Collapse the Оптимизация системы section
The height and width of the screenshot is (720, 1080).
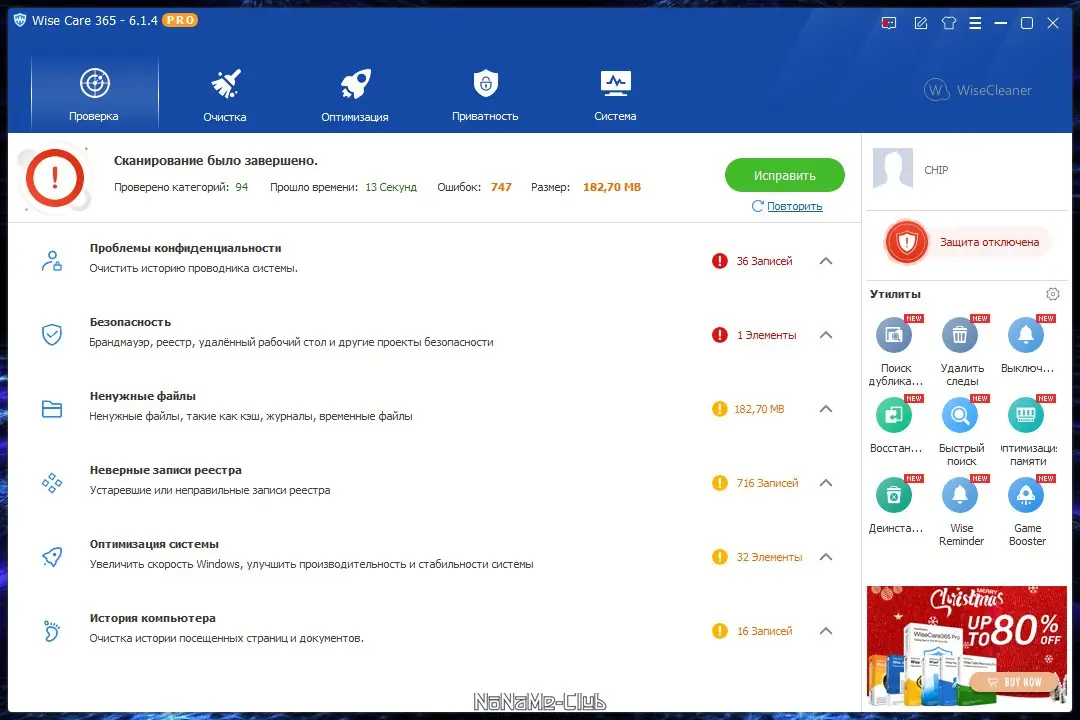(826, 557)
